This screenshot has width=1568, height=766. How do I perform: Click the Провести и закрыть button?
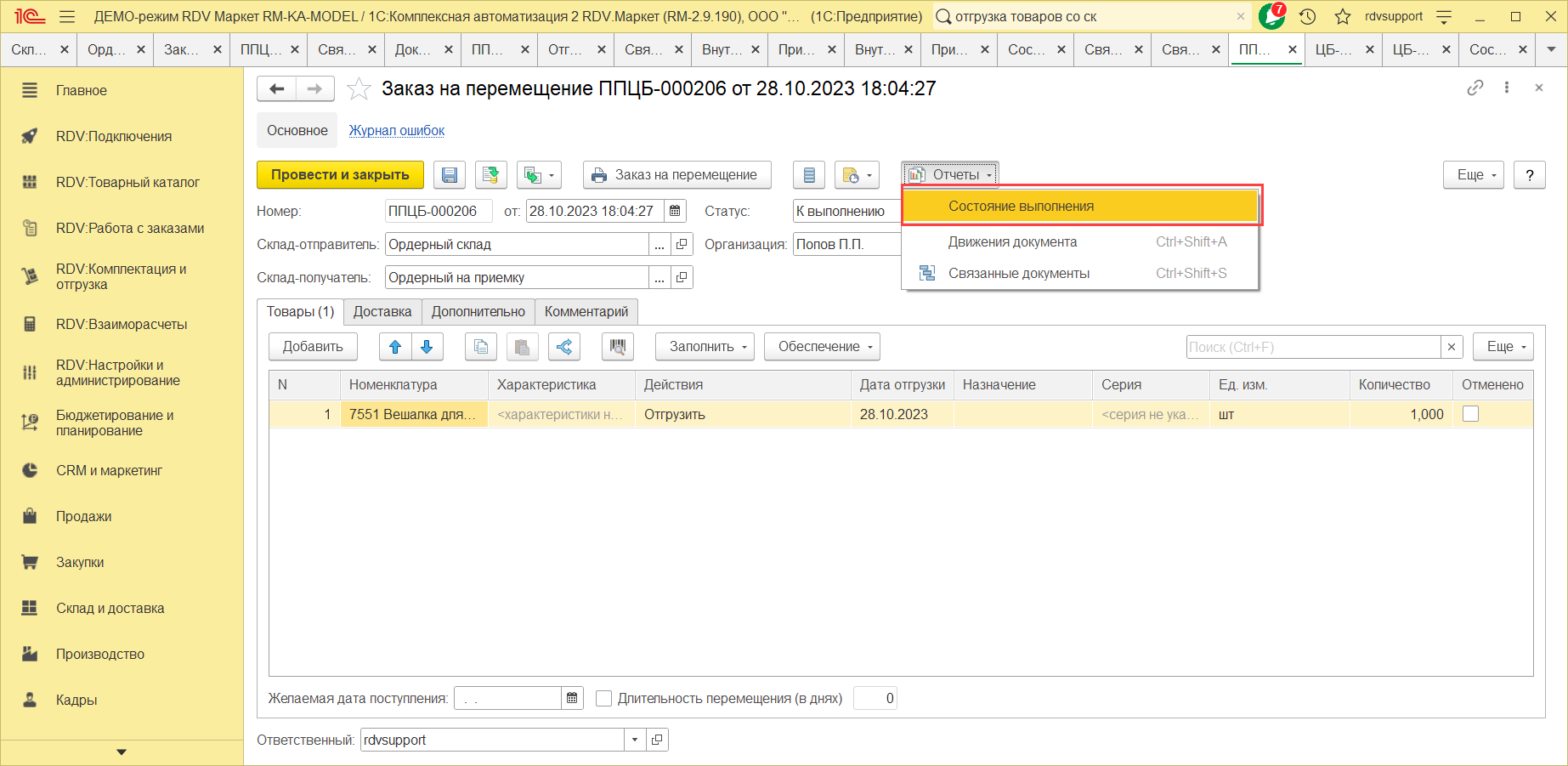pyautogui.click(x=340, y=175)
